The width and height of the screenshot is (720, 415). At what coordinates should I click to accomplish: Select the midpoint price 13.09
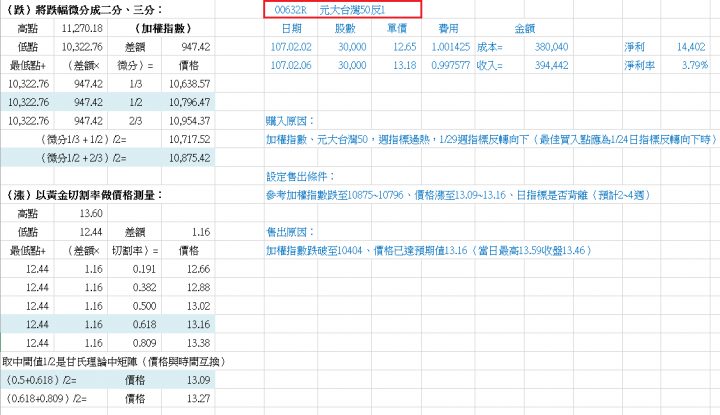coord(198,380)
